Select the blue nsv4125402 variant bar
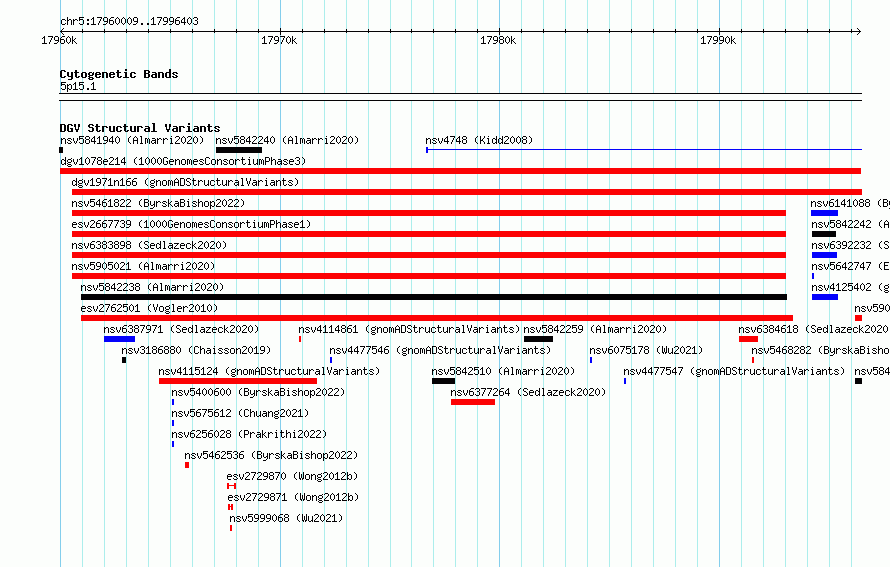Screen dimensions: 890x567 825,297
